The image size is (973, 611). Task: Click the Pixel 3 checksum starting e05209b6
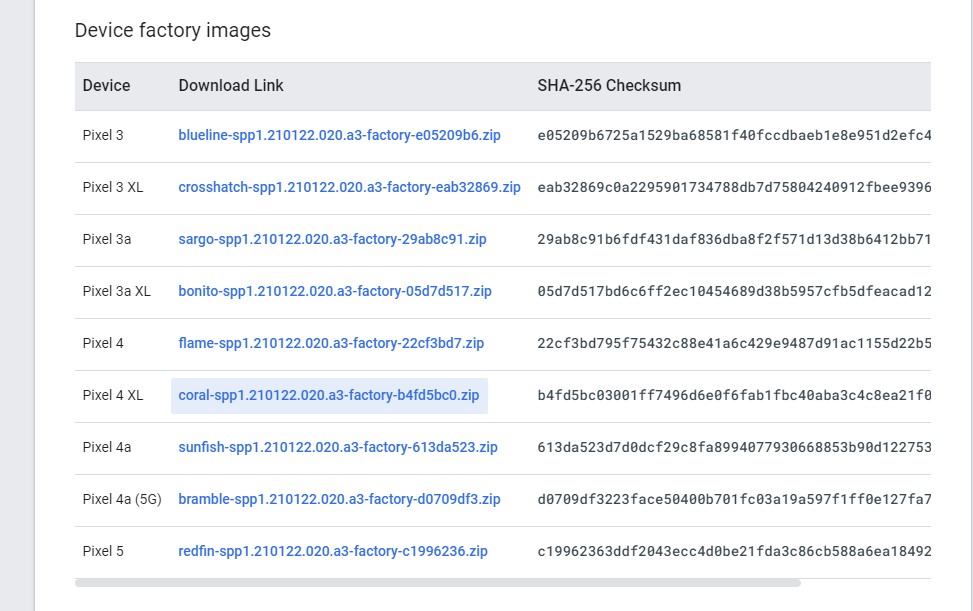coord(734,135)
